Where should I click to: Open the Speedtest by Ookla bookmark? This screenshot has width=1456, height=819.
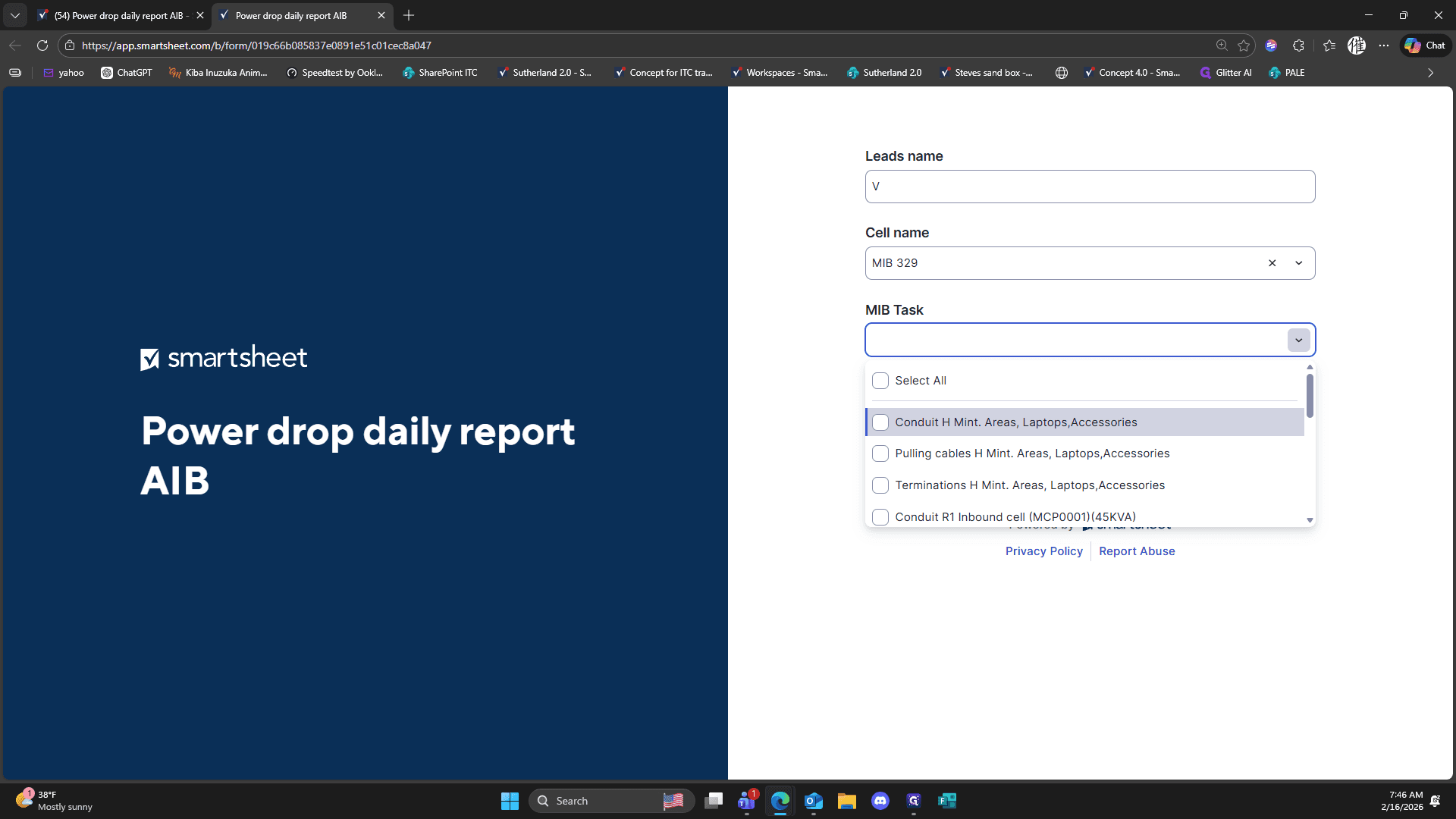coord(334,73)
